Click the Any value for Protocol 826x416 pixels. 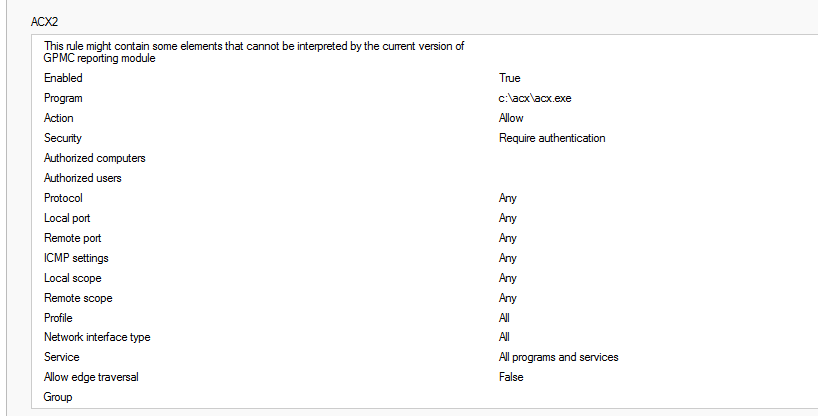(x=508, y=198)
